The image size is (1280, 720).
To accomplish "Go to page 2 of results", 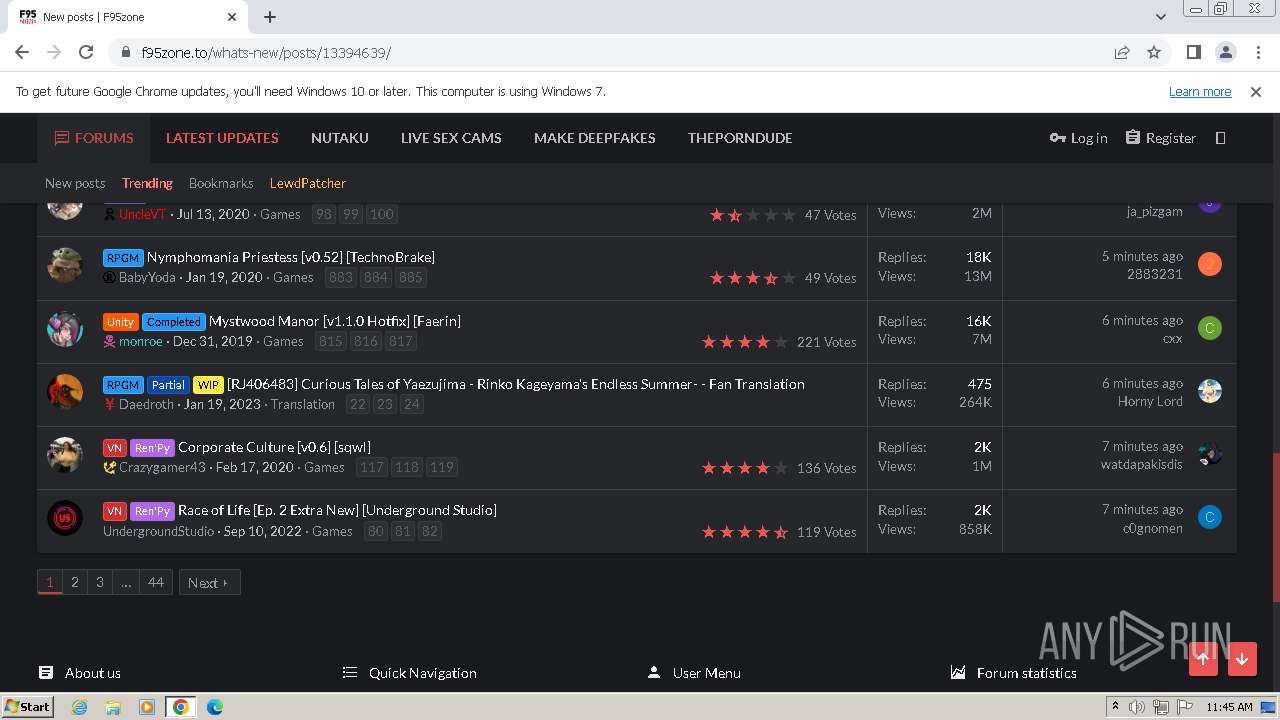I will click(74, 582).
